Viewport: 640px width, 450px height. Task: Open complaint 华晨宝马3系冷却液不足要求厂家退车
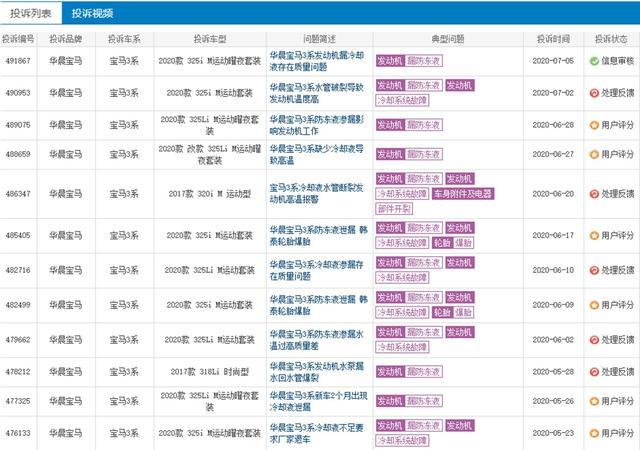317,433
